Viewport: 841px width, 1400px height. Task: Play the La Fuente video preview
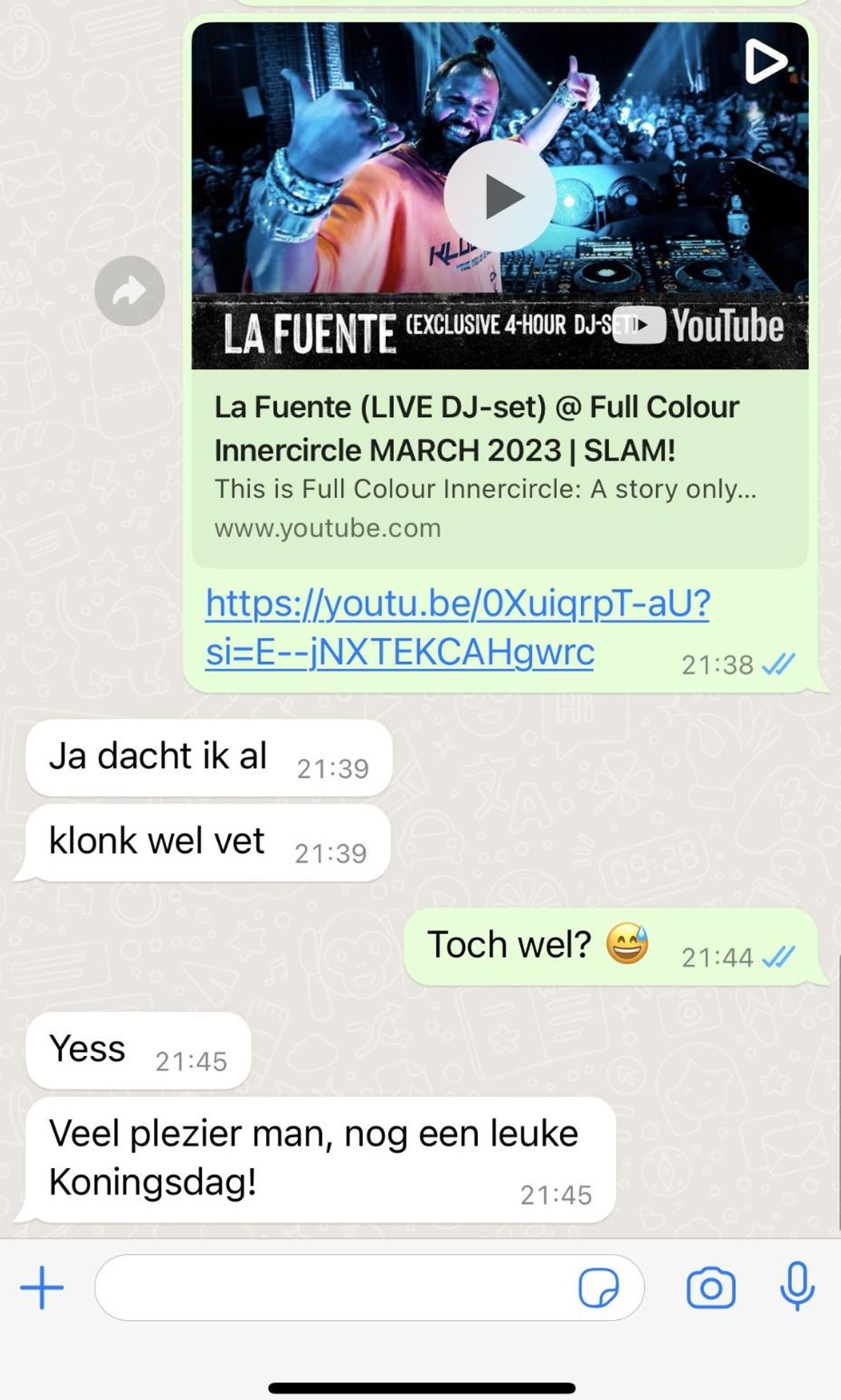coord(500,196)
